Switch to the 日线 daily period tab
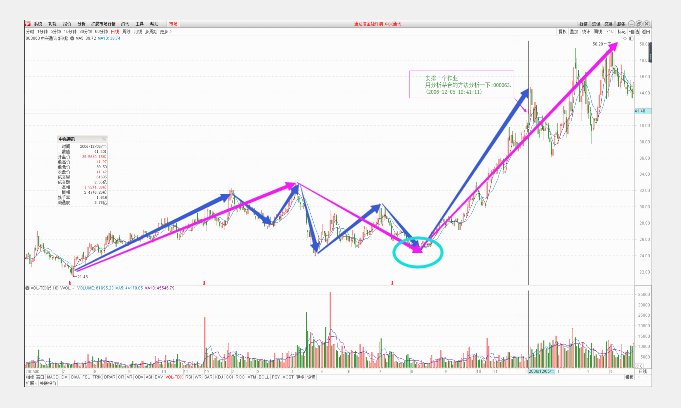The image size is (681, 408). tap(107, 32)
